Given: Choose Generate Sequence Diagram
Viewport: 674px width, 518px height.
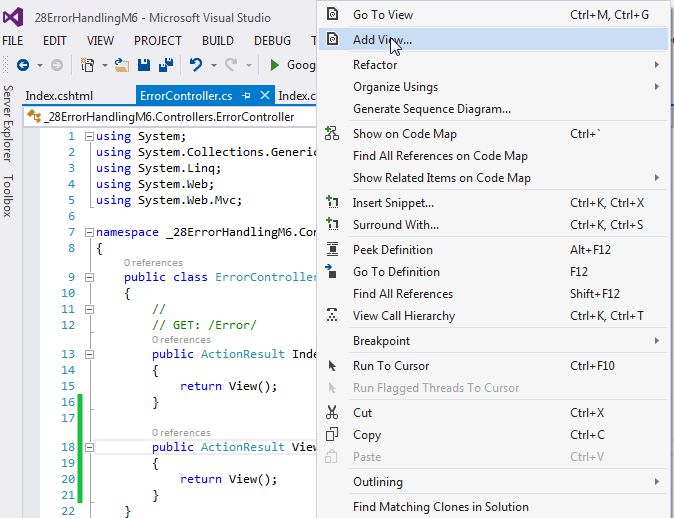Looking at the screenshot, I should tap(493, 109).
